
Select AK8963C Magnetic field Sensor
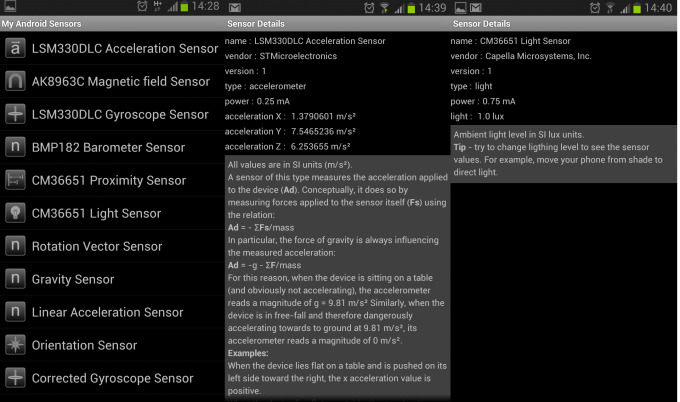pos(122,82)
